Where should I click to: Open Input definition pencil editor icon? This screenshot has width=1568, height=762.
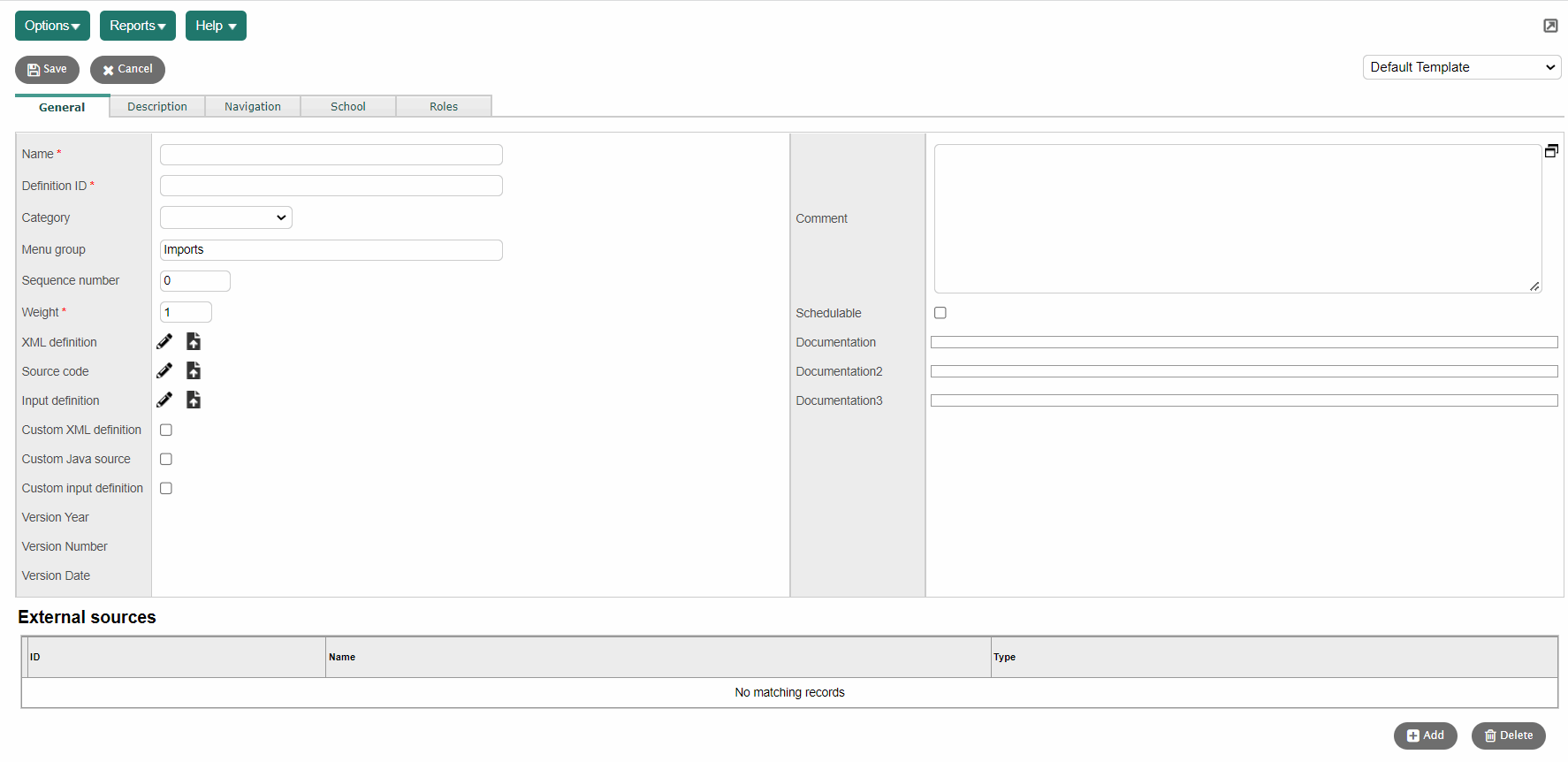[164, 400]
